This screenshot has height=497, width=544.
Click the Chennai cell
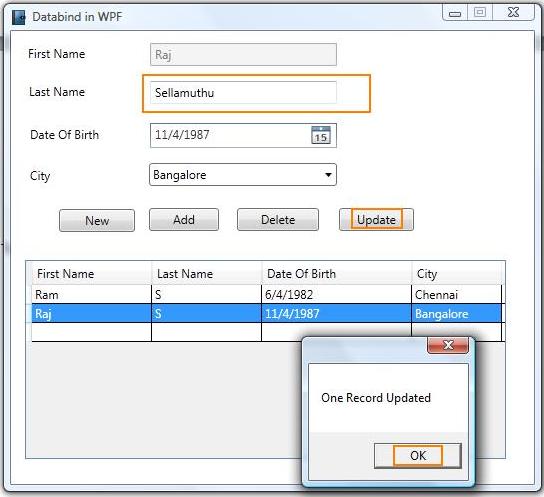tap(457, 294)
